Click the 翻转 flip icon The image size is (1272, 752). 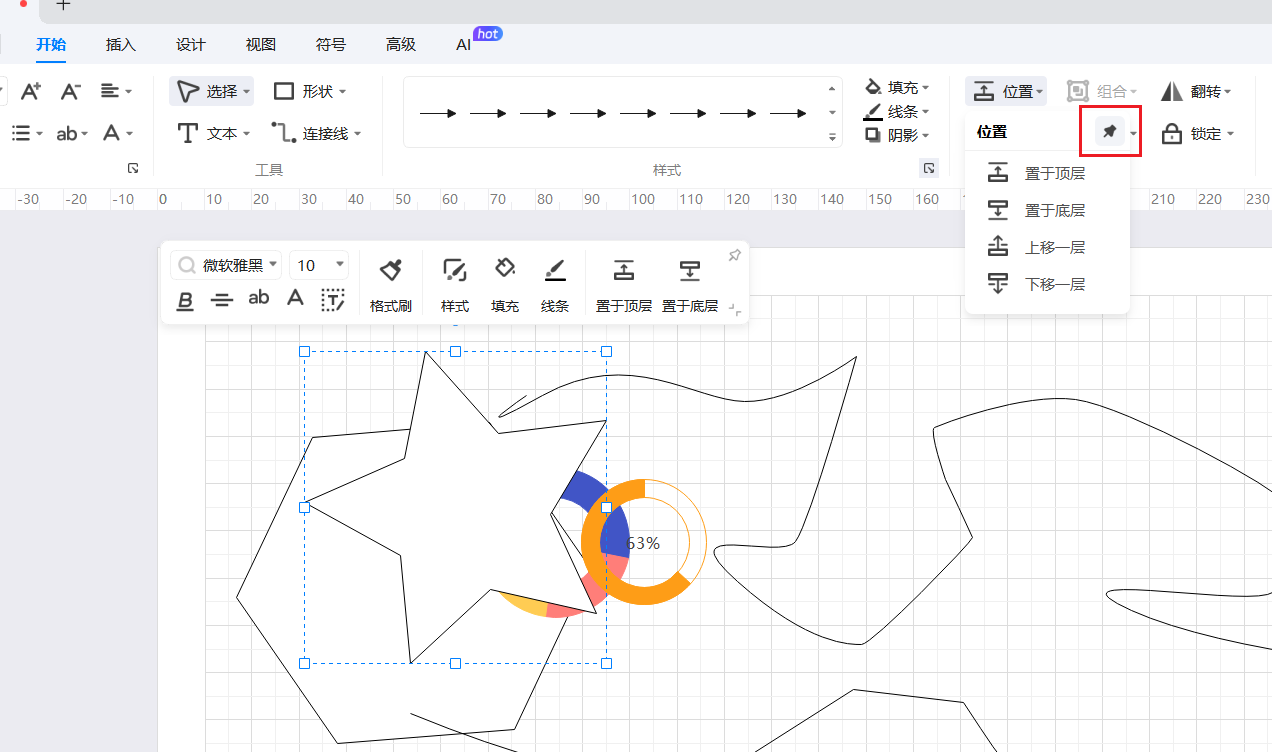(x=1172, y=92)
